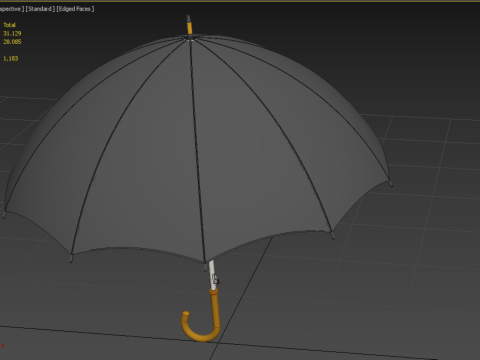Select the white umbrella shaft with latch

pos(213,275)
